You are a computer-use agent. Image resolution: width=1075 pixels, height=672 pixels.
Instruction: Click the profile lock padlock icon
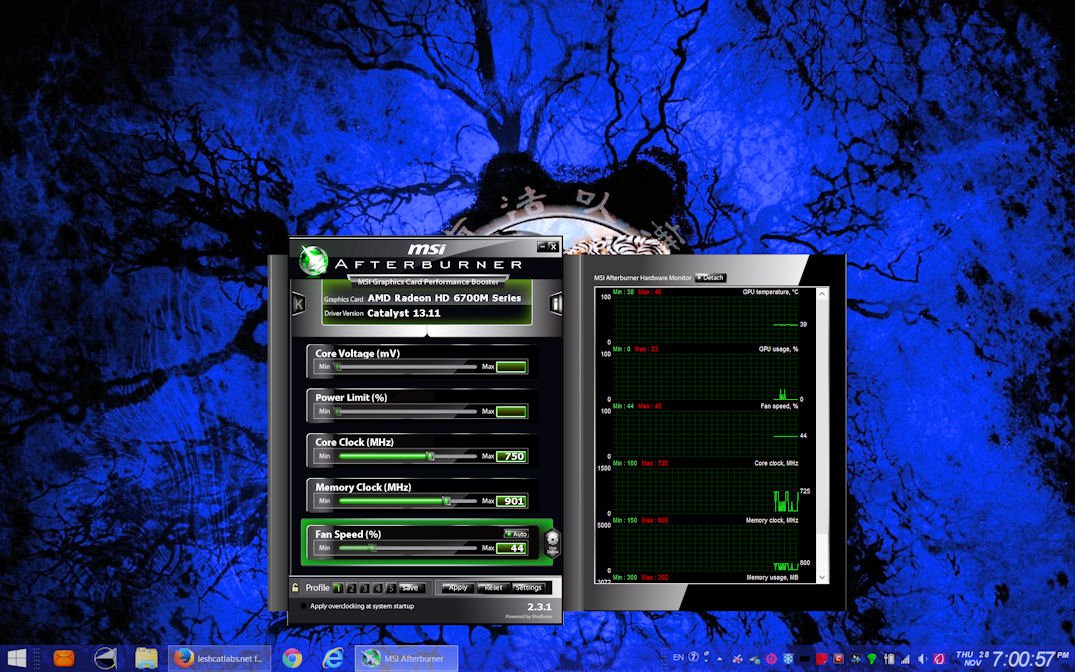click(x=296, y=588)
